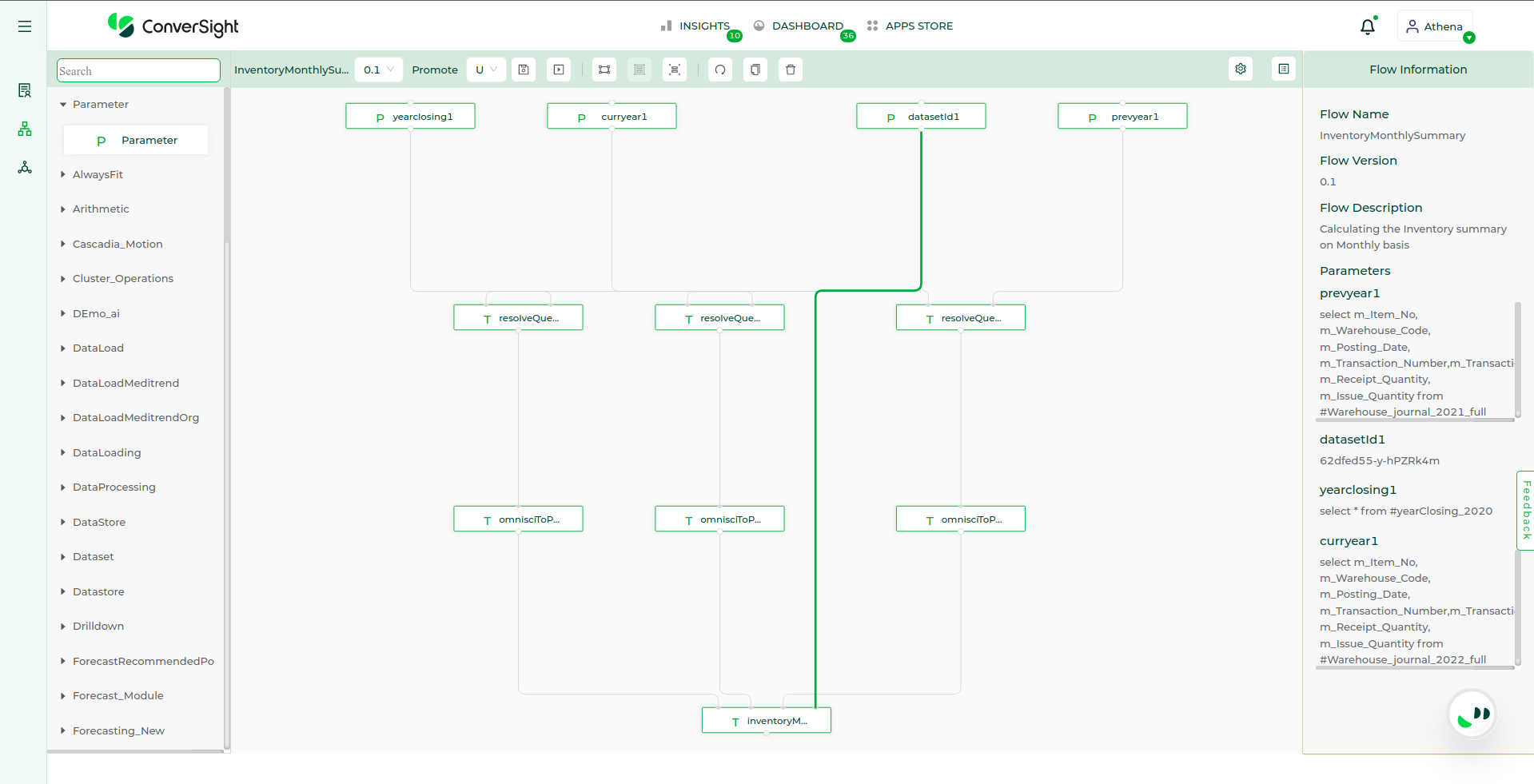Toggle the Flow Information panel icon
This screenshot has width=1534, height=784.
click(x=1284, y=70)
